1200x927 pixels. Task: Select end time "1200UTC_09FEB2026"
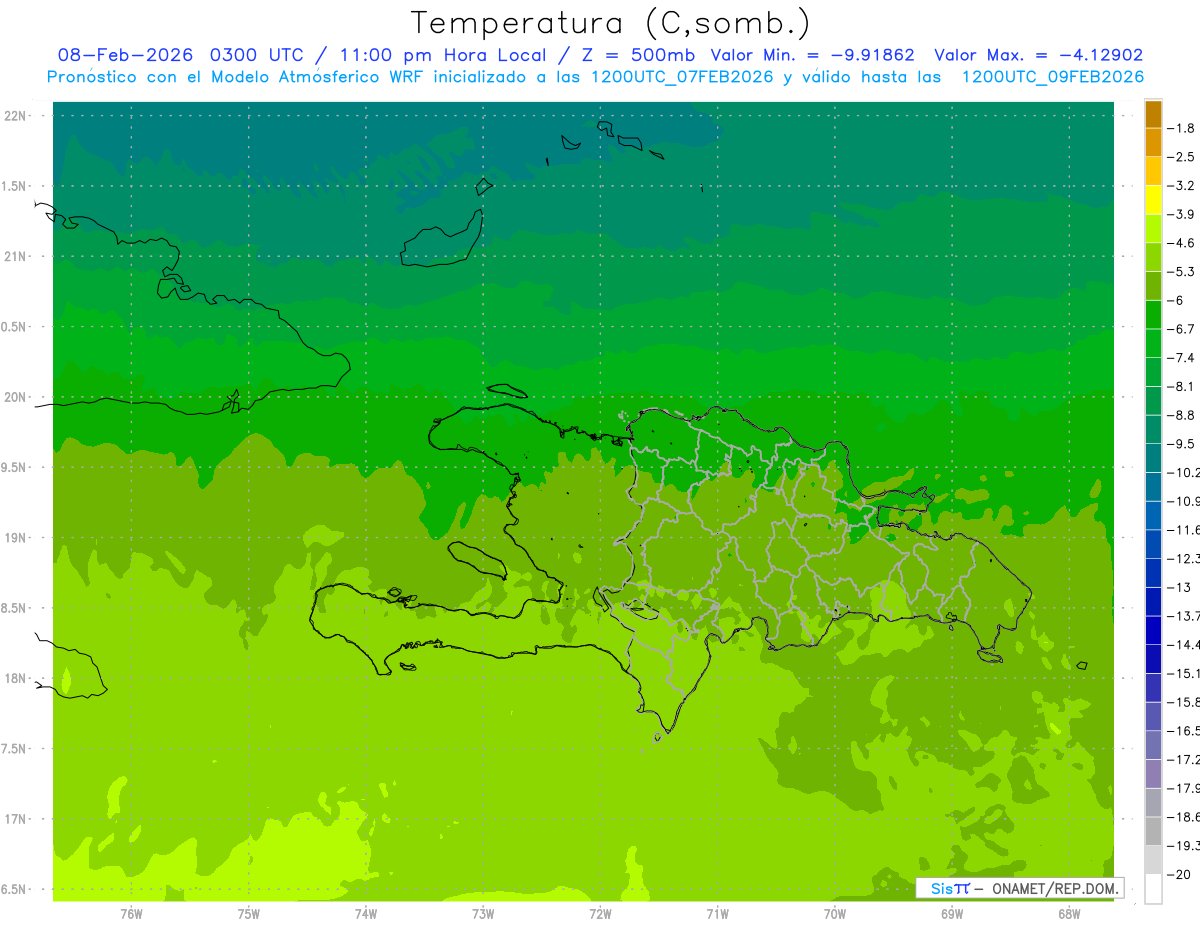(x=1052, y=77)
